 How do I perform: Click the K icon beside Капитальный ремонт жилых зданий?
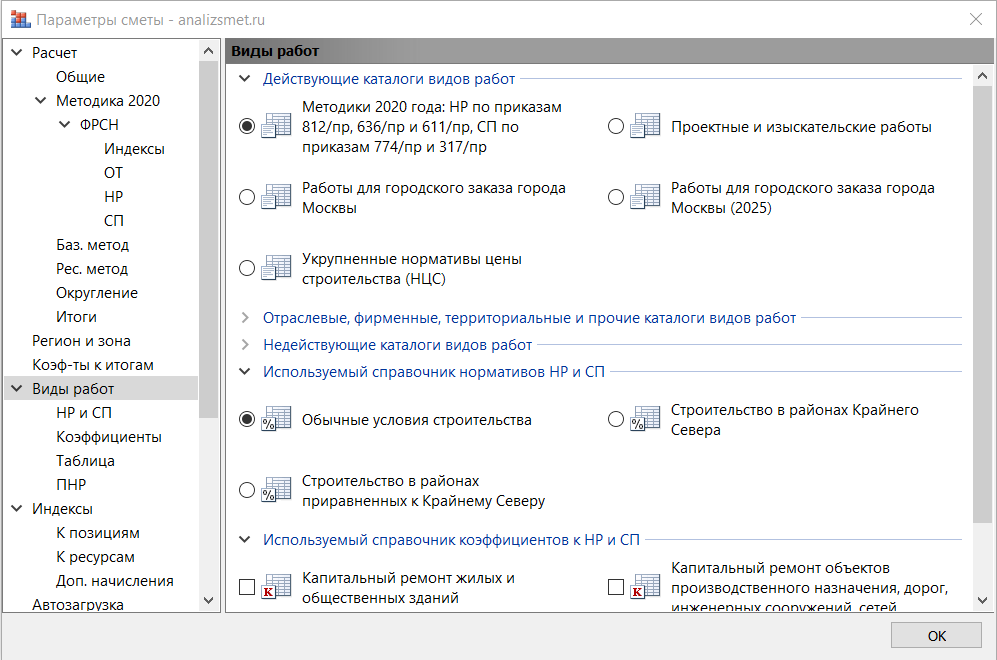tap(277, 587)
